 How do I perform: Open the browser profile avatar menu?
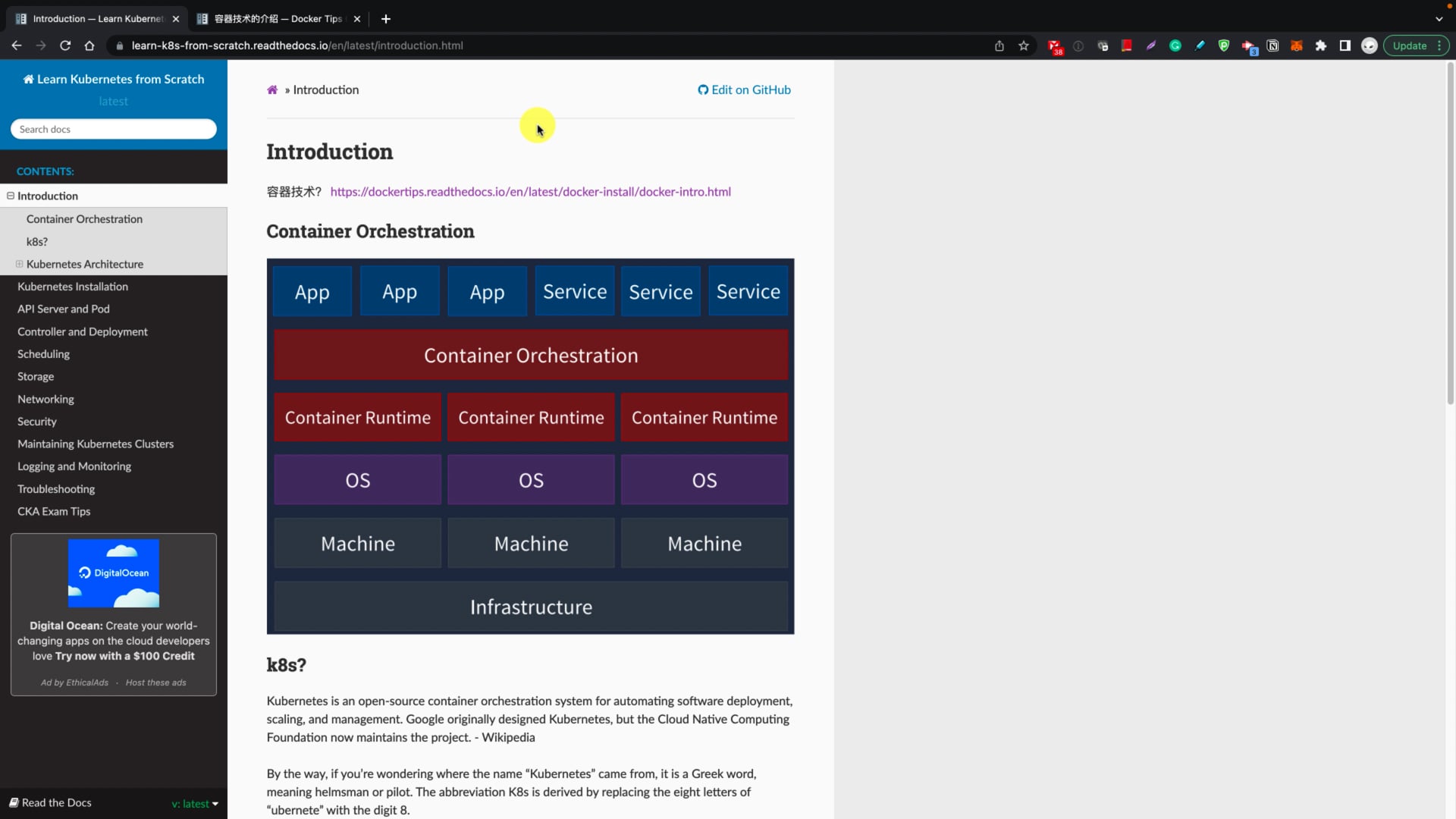(x=1370, y=45)
